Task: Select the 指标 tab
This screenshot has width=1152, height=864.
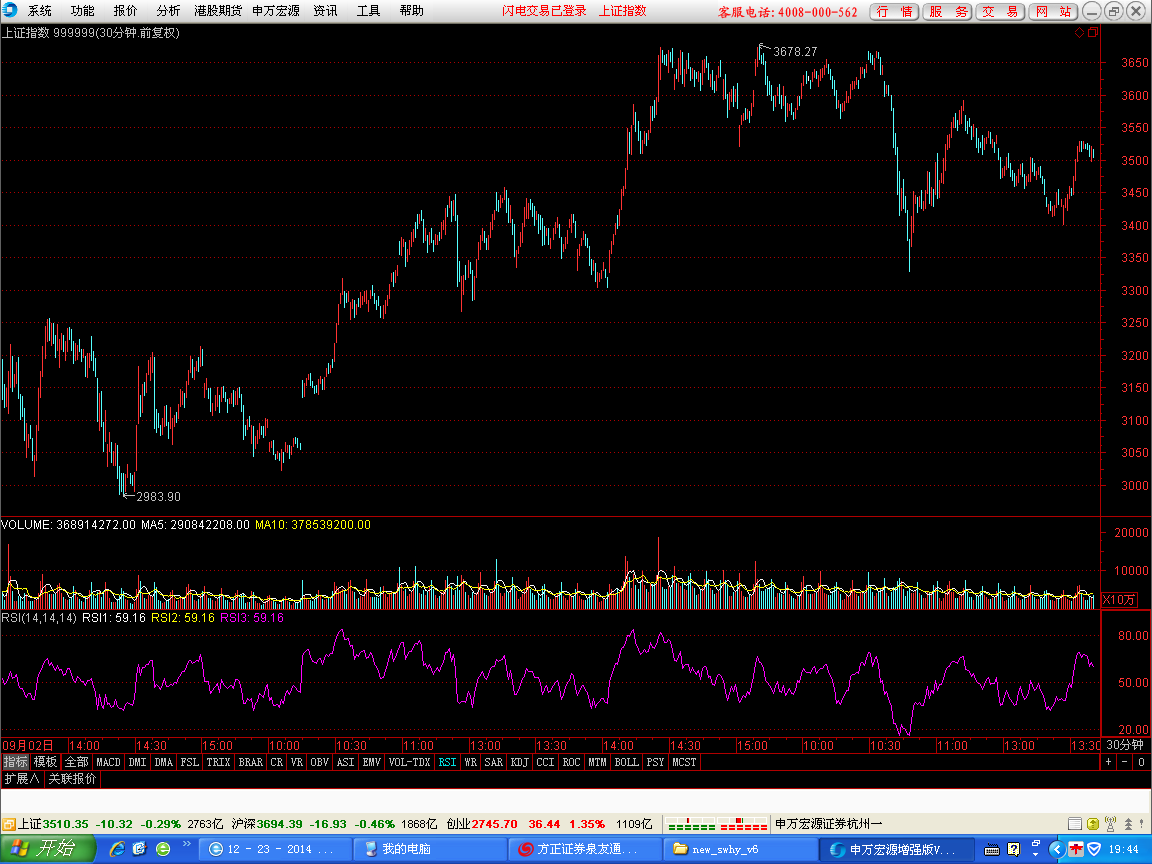Action: click(x=15, y=763)
